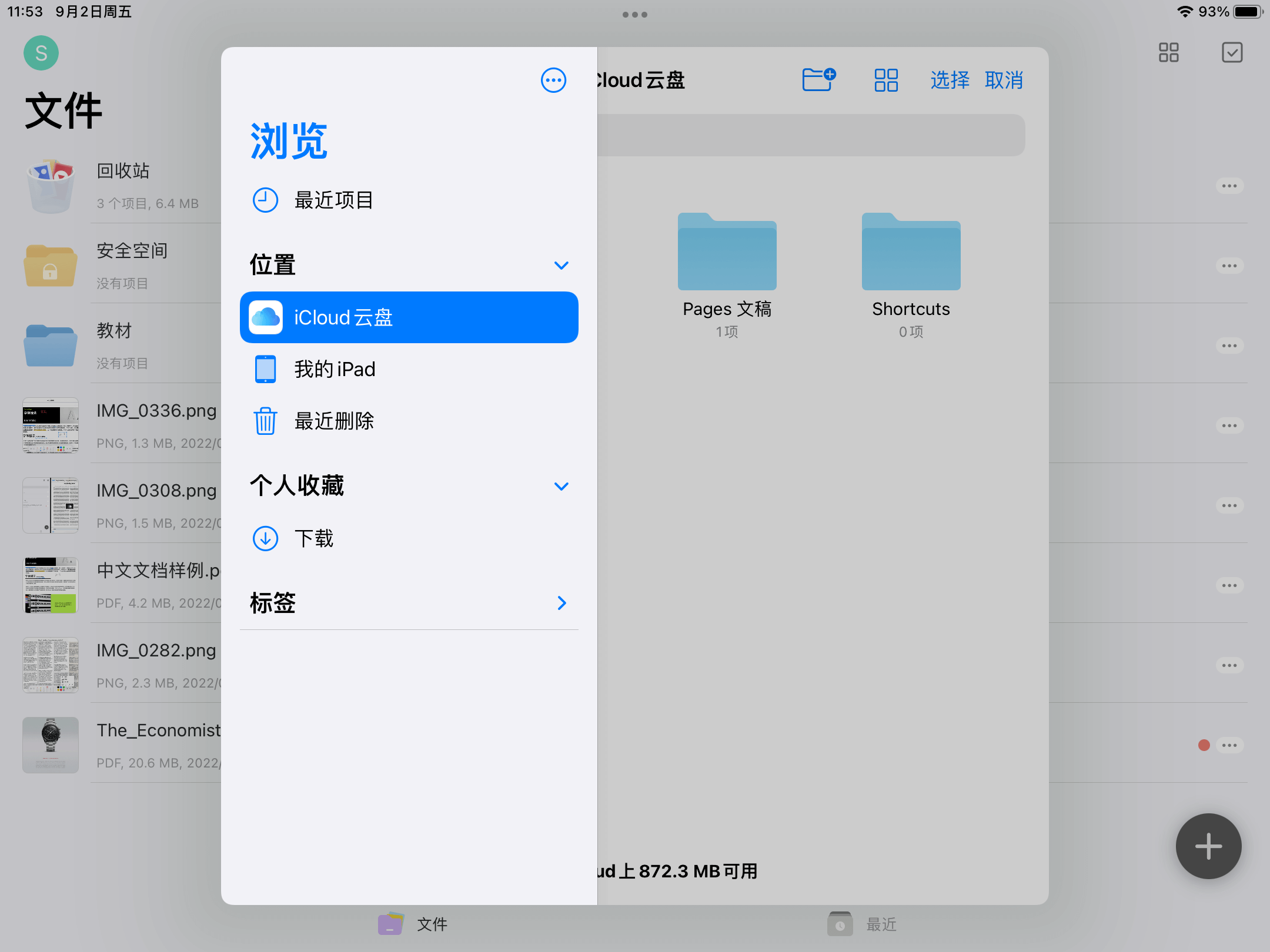Collapse the 个人收藏 section chevron

tap(561, 486)
